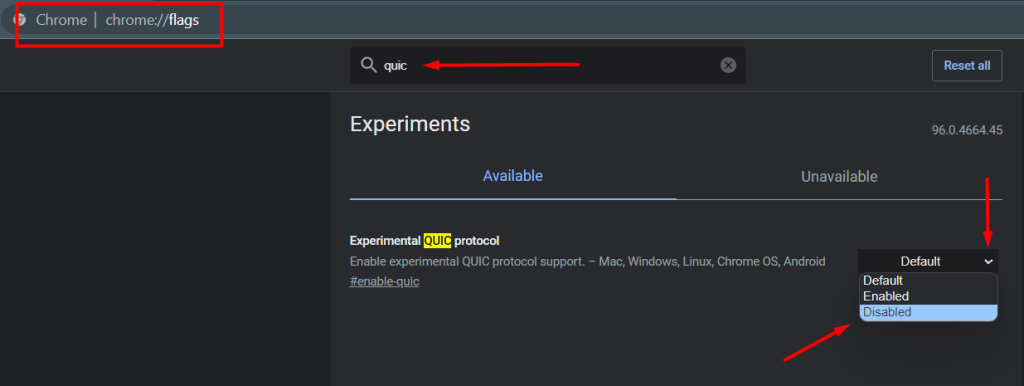Collapse the QUIC Default dropdown

click(x=928, y=261)
